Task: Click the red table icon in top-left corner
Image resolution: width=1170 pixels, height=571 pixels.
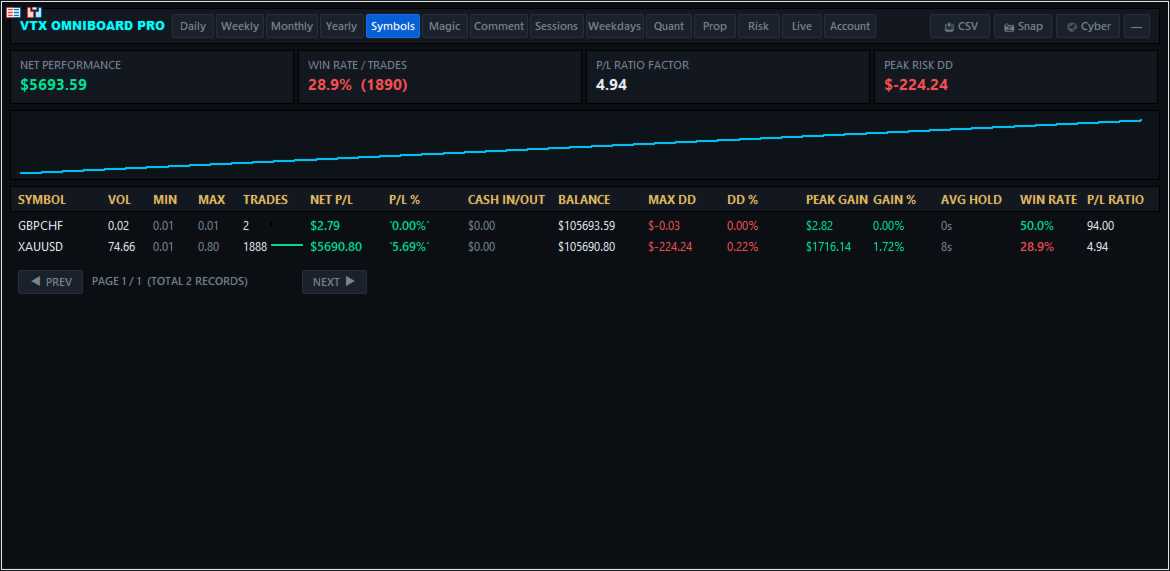Action: pyautogui.click(x=13, y=13)
